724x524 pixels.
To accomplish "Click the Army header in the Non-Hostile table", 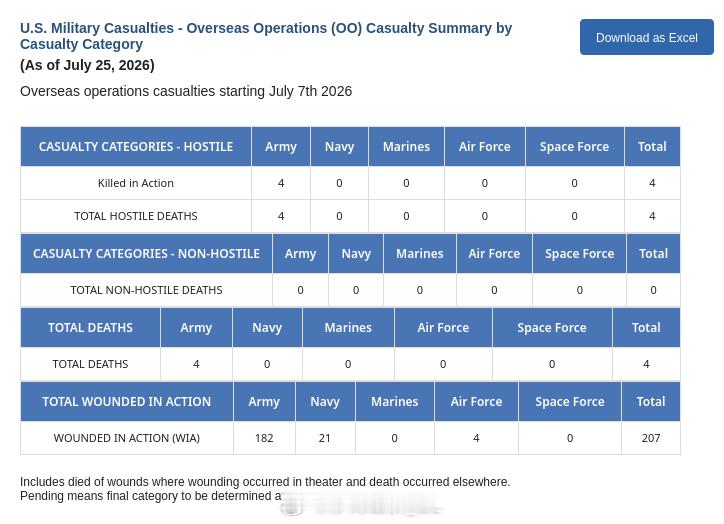I will (x=301, y=254).
